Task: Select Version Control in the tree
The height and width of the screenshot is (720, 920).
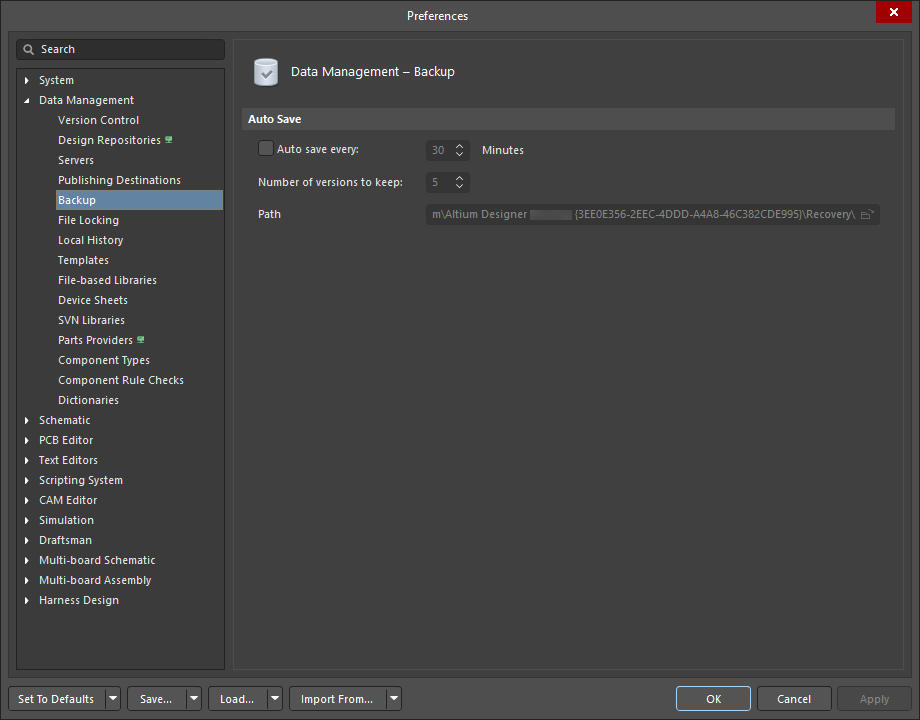Action: [x=98, y=120]
